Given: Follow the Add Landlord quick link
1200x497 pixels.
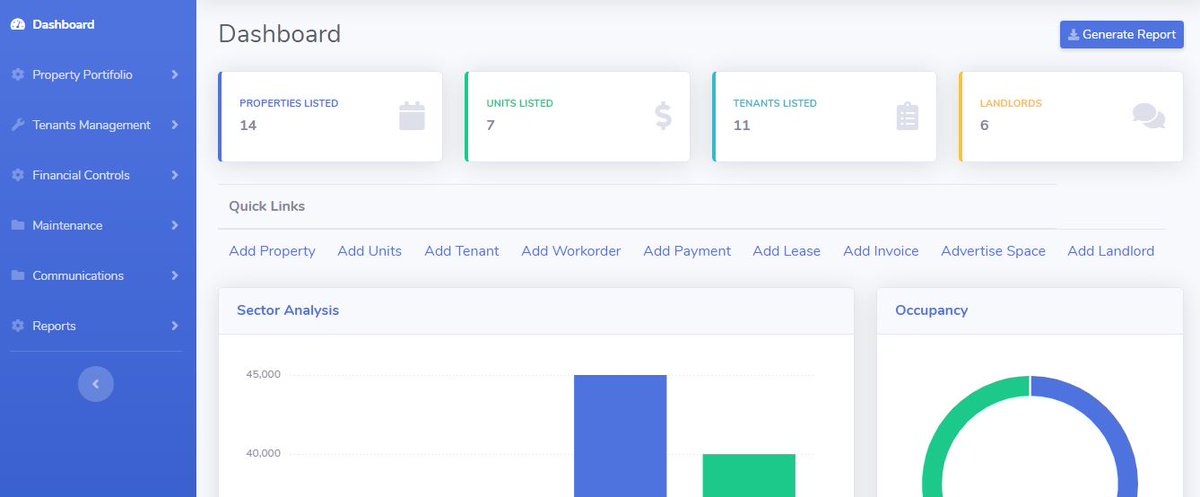Looking at the screenshot, I should (x=1111, y=251).
